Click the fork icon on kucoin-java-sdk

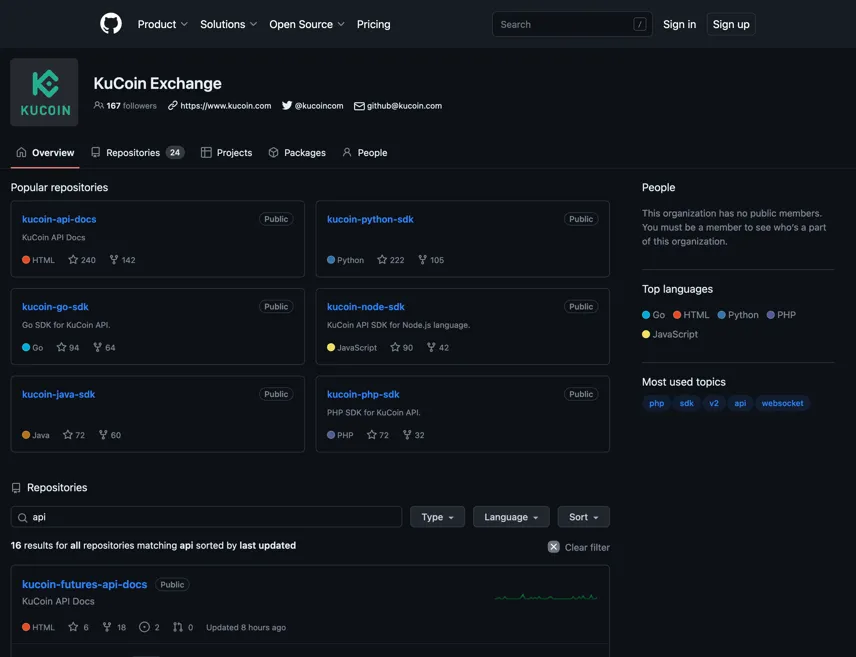103,435
